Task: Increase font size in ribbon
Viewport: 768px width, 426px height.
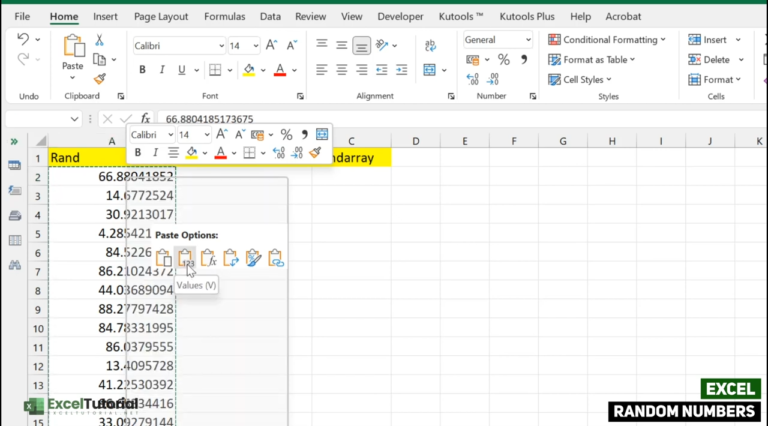Action: pyautogui.click(x=271, y=46)
